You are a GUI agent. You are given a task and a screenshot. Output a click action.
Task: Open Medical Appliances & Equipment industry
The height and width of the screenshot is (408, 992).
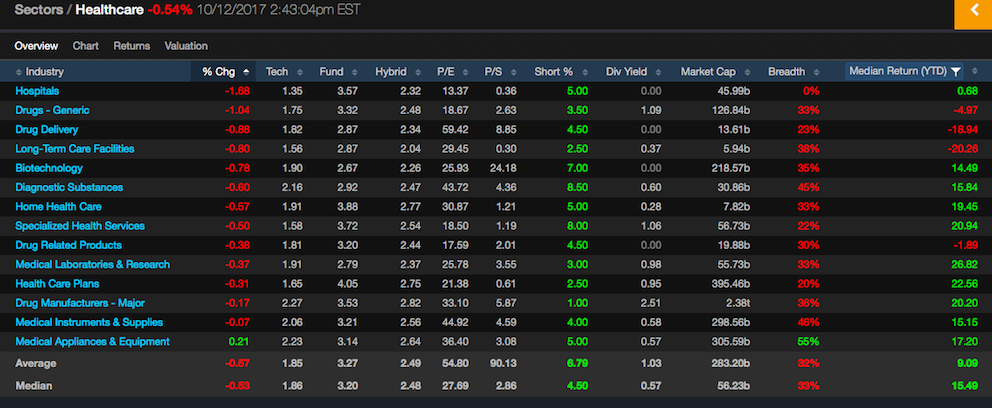coord(92,342)
